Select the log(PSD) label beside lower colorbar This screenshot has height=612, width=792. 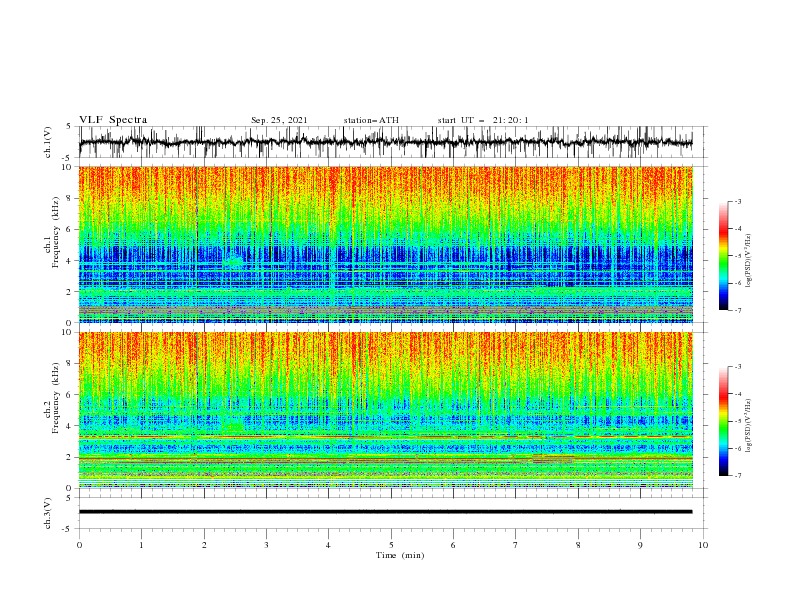tap(748, 426)
